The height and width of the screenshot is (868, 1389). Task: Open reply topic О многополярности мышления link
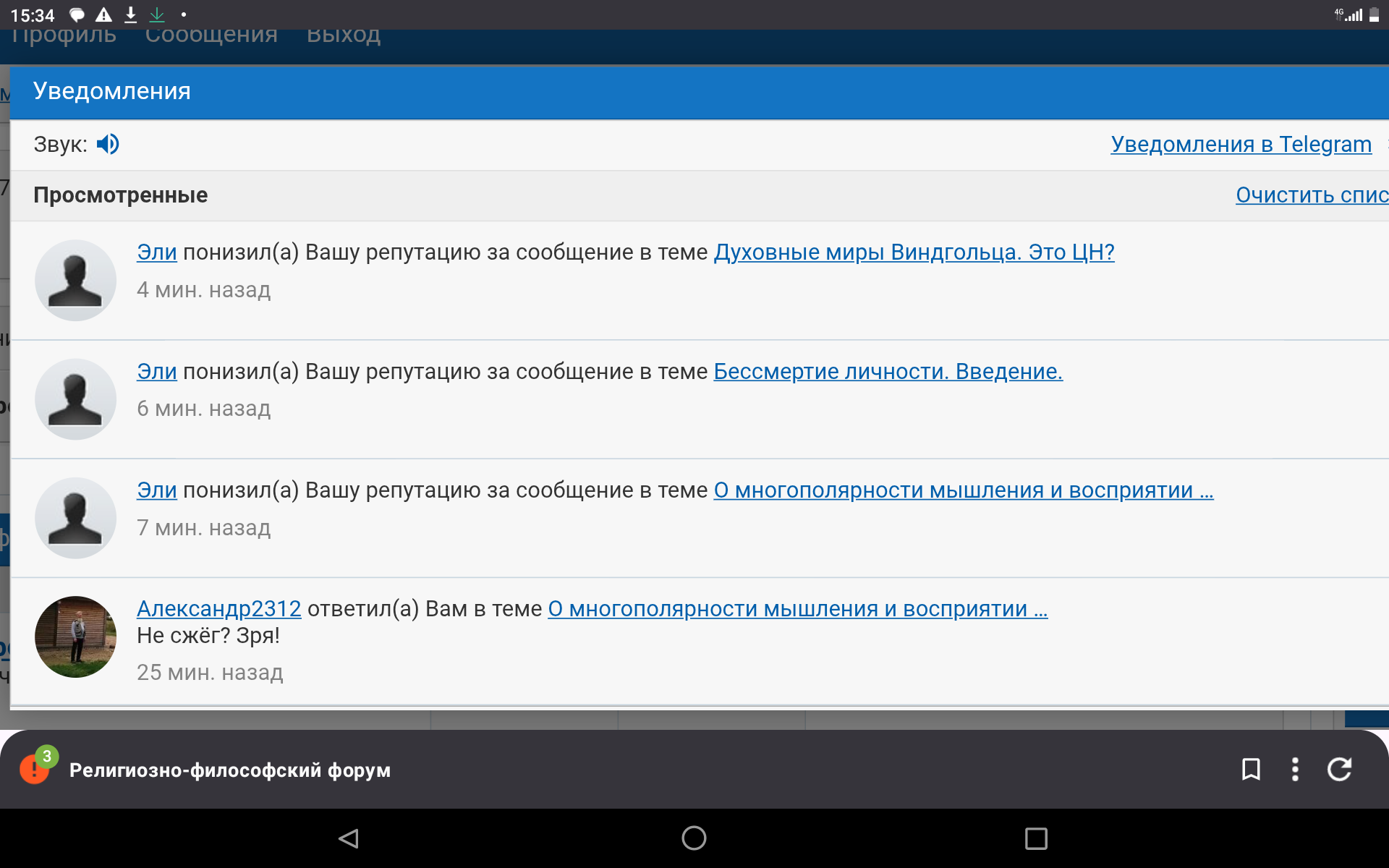(797, 608)
